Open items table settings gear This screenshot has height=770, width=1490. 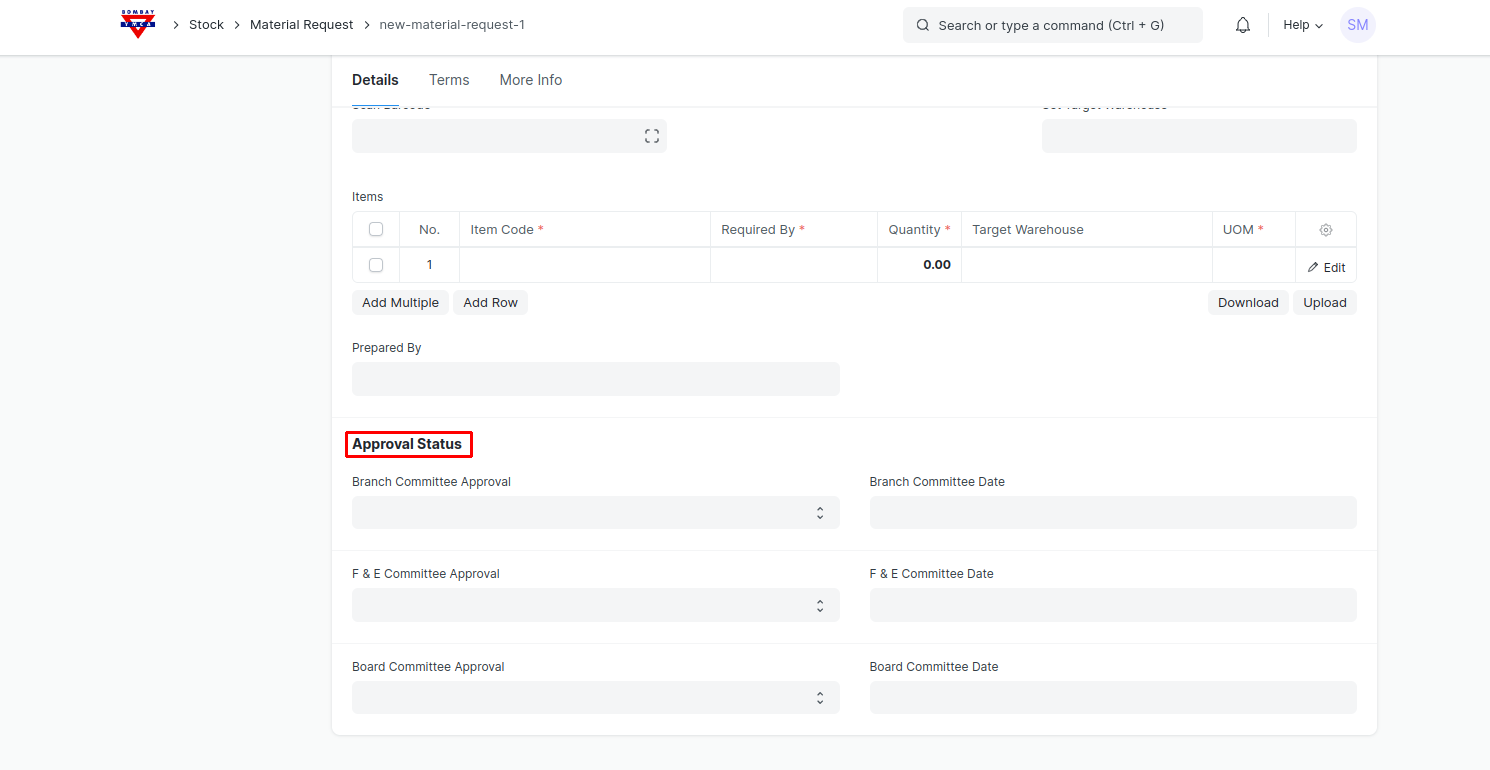tap(1325, 230)
